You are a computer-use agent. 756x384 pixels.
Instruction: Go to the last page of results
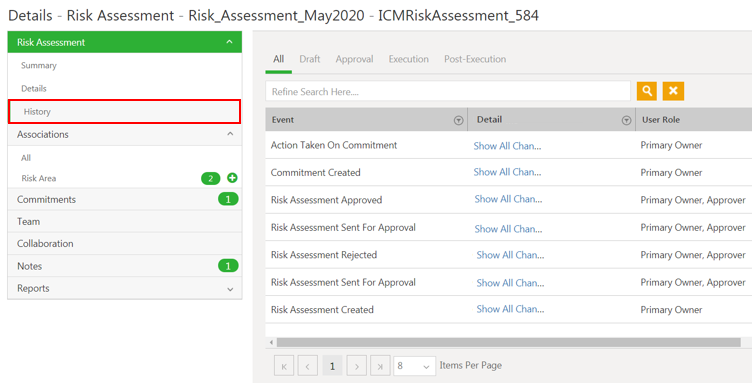pyautogui.click(x=380, y=366)
